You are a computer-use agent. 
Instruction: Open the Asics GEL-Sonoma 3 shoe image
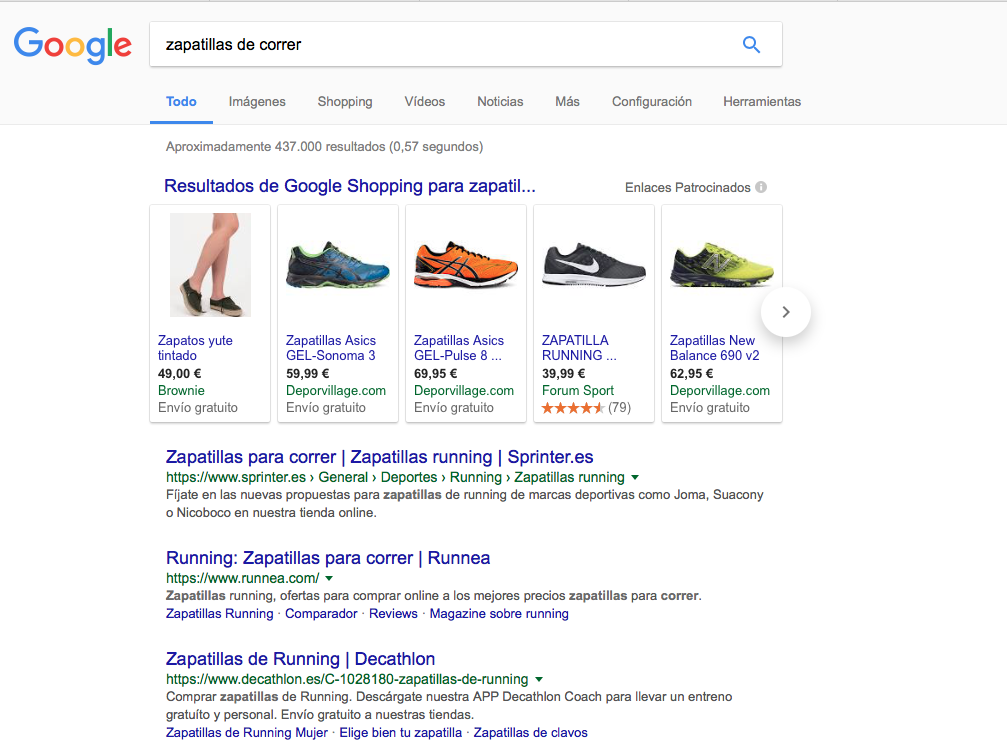(x=337, y=265)
